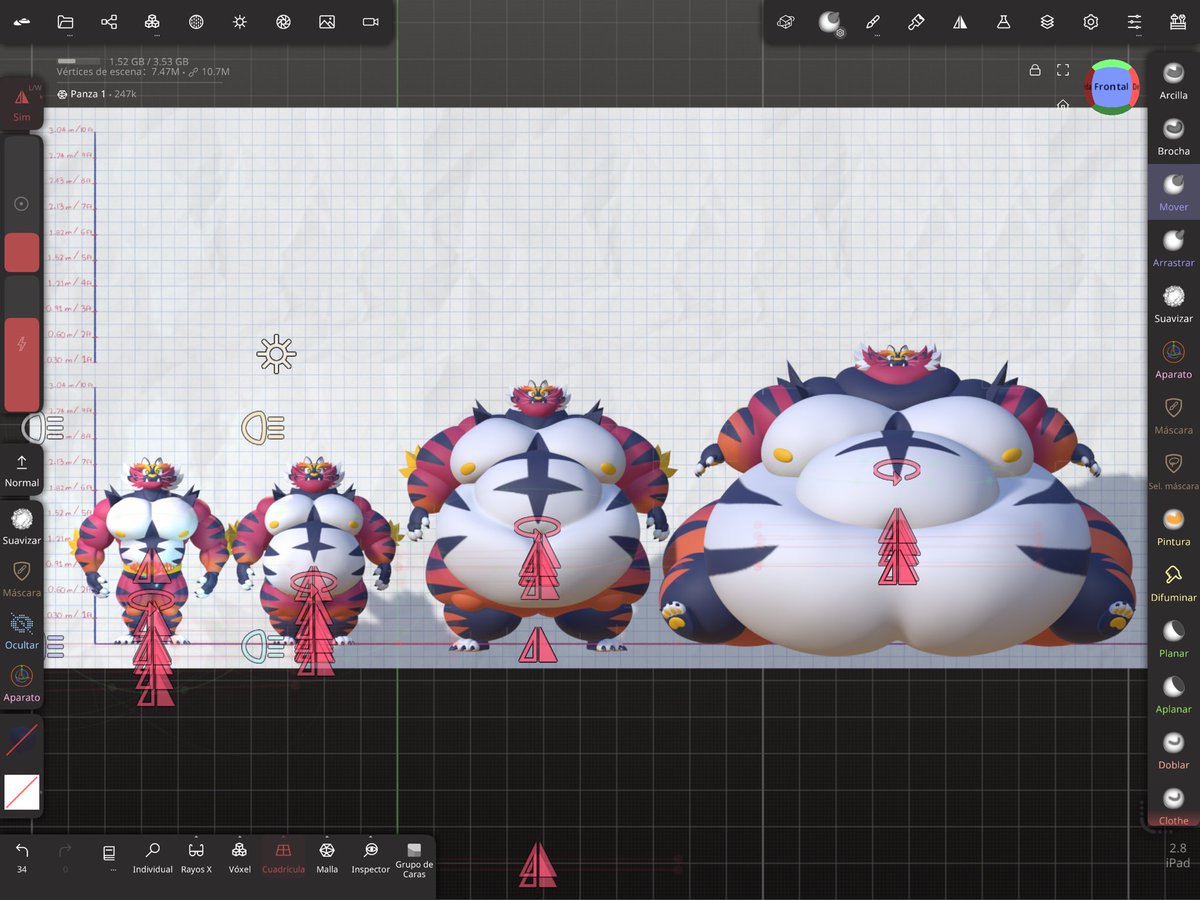This screenshot has height=900, width=1200.
Task: Select the Doblar tool
Action: coord(1174,752)
